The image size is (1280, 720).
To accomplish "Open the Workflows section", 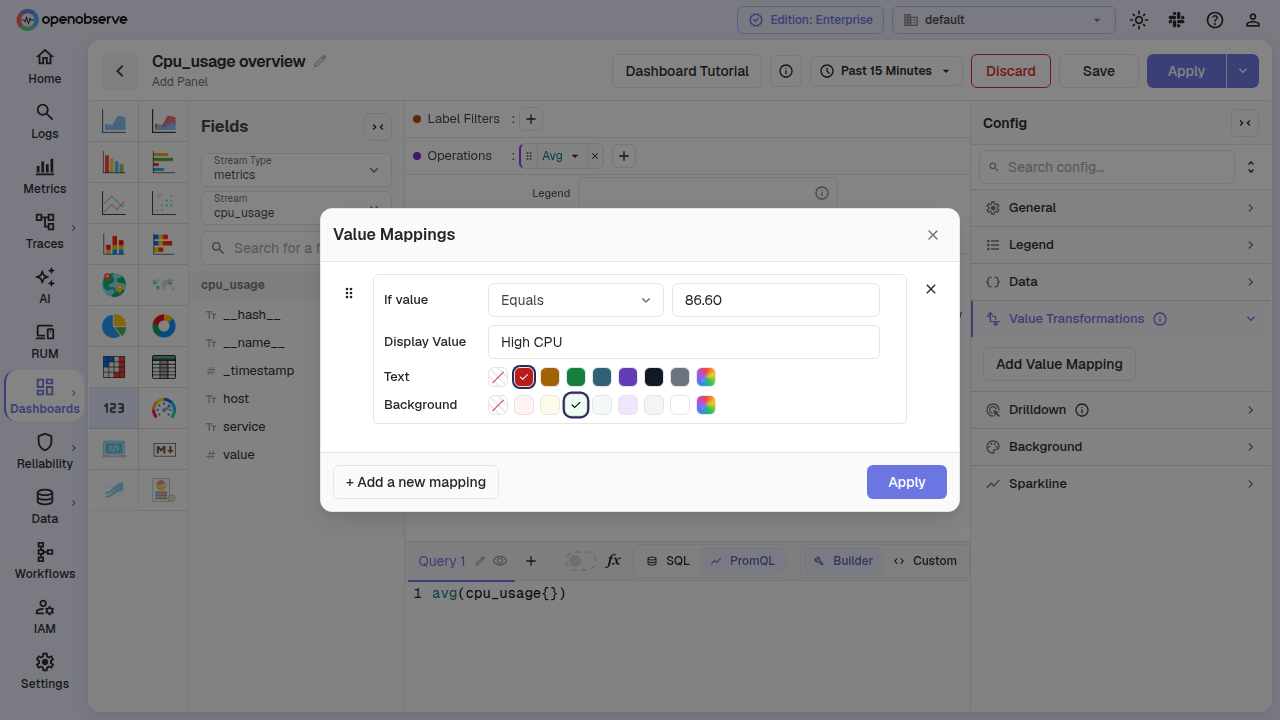I will (x=45, y=561).
